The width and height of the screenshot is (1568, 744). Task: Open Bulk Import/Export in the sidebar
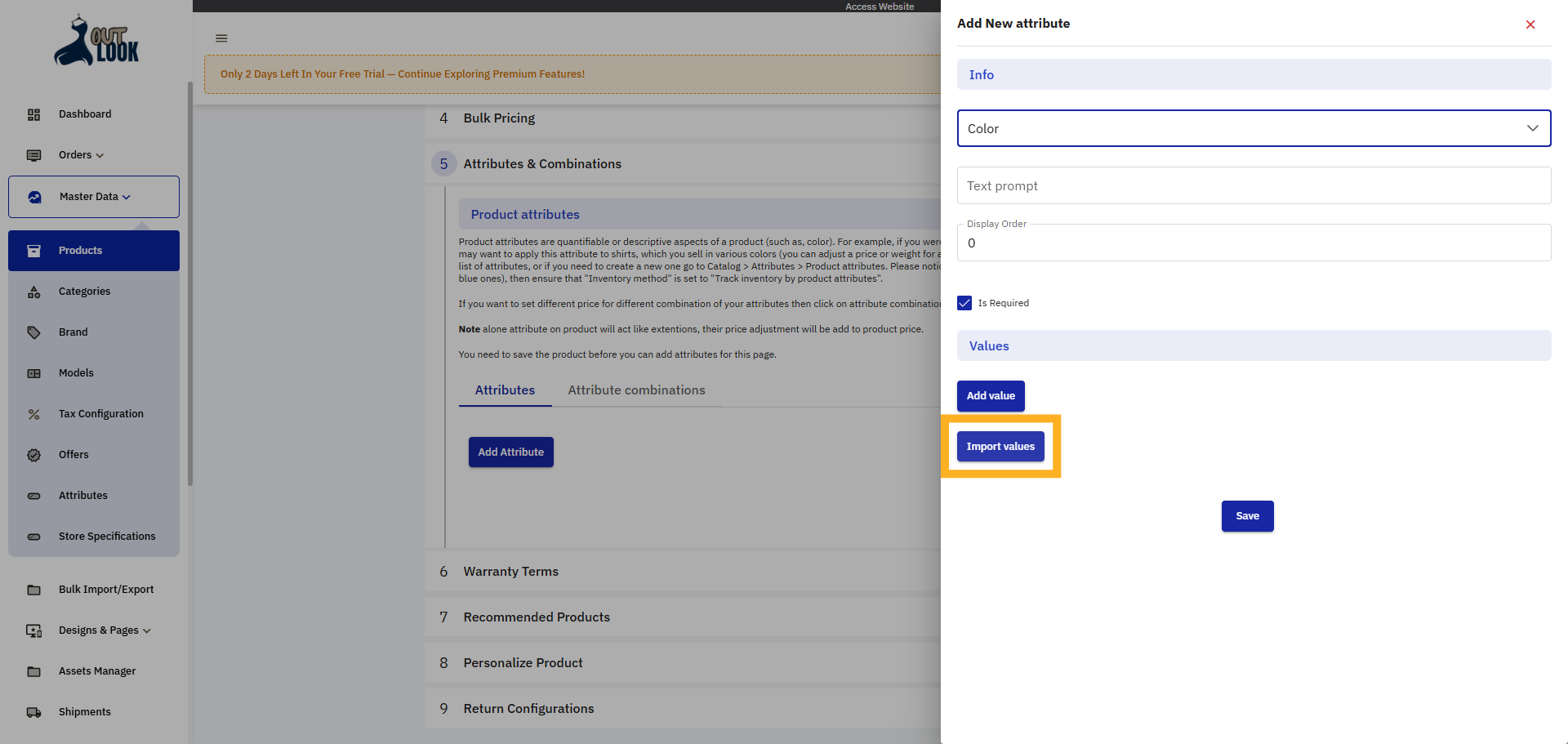click(94, 590)
